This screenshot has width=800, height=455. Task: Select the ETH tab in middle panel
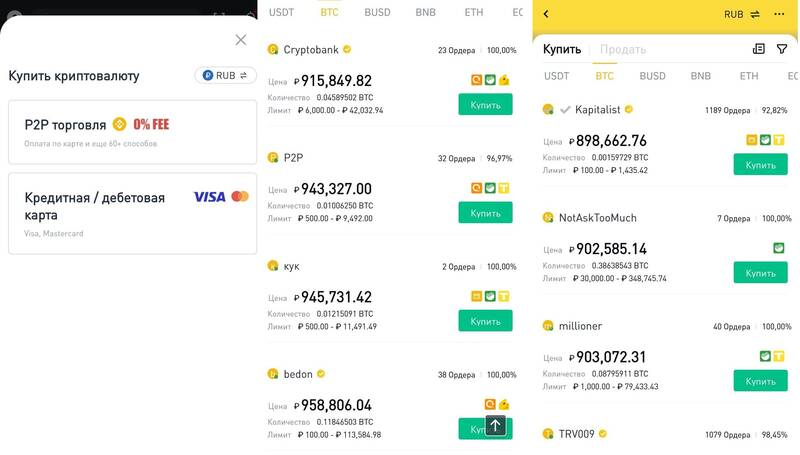tap(473, 12)
